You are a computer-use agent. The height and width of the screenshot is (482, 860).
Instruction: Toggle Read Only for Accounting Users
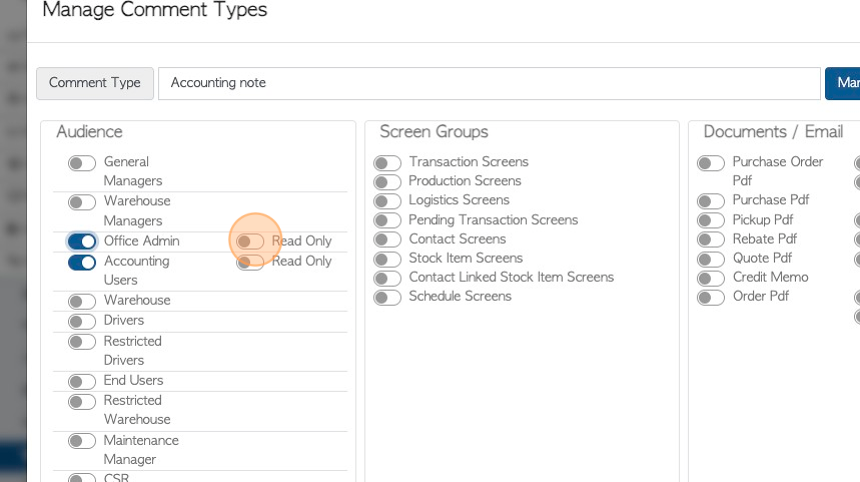pyautogui.click(x=250, y=263)
